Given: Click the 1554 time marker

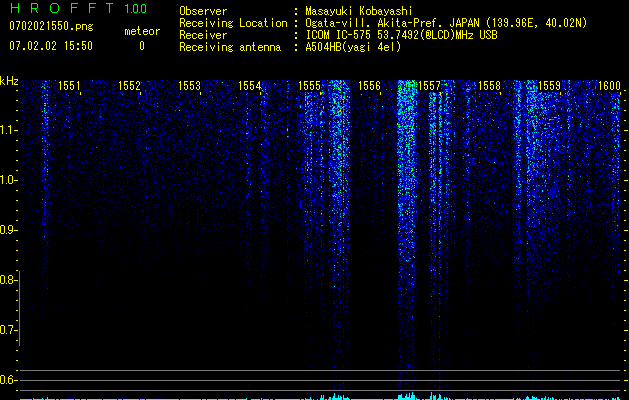Looking at the screenshot, I should [x=249, y=85].
